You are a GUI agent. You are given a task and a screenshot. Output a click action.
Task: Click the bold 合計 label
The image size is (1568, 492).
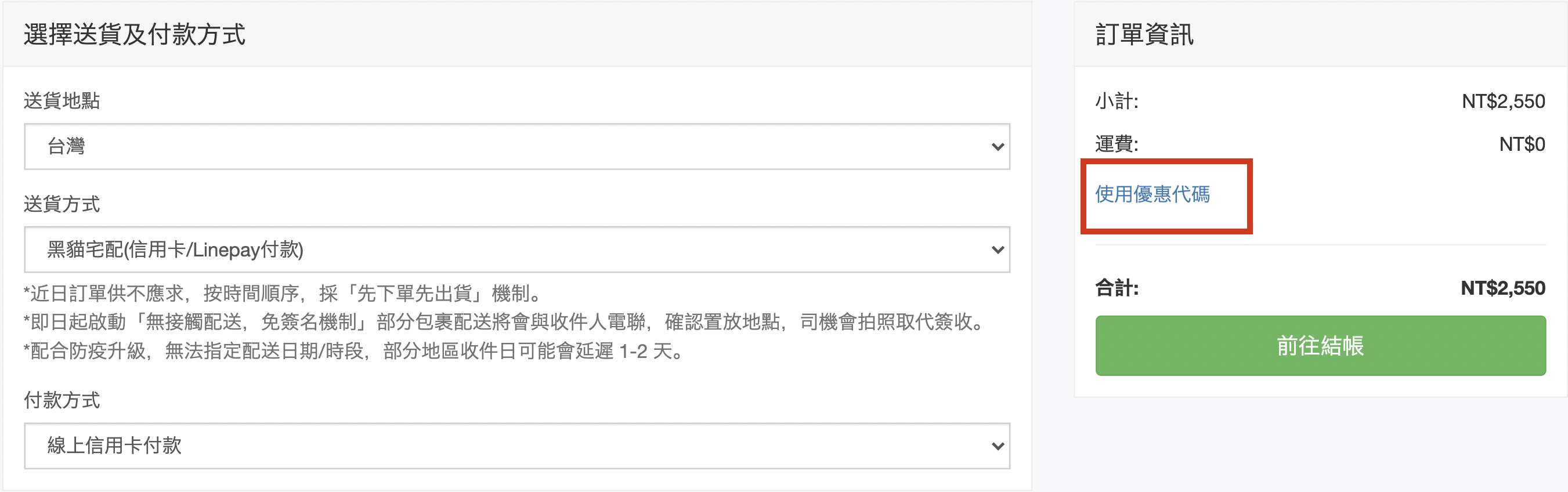(1117, 288)
